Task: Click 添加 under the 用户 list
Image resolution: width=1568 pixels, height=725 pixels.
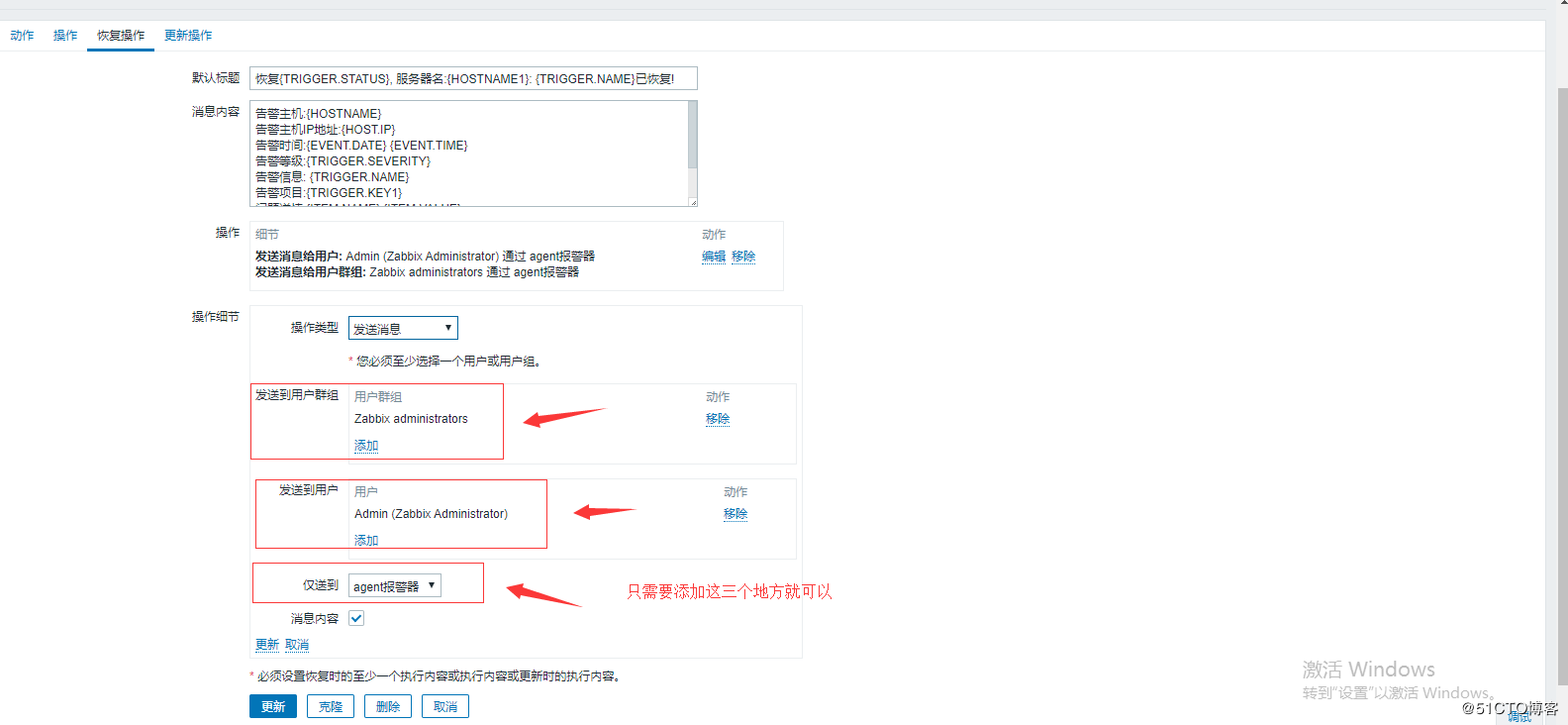Action: pos(366,541)
